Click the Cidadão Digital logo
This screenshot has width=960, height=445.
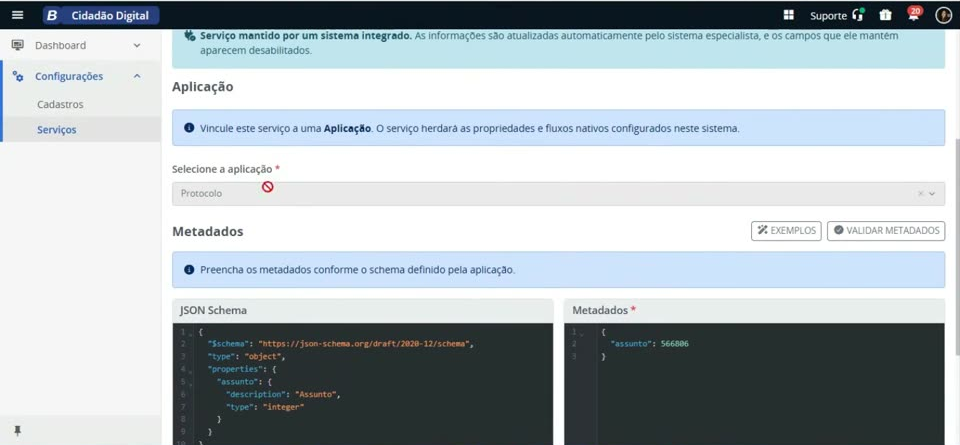101,15
